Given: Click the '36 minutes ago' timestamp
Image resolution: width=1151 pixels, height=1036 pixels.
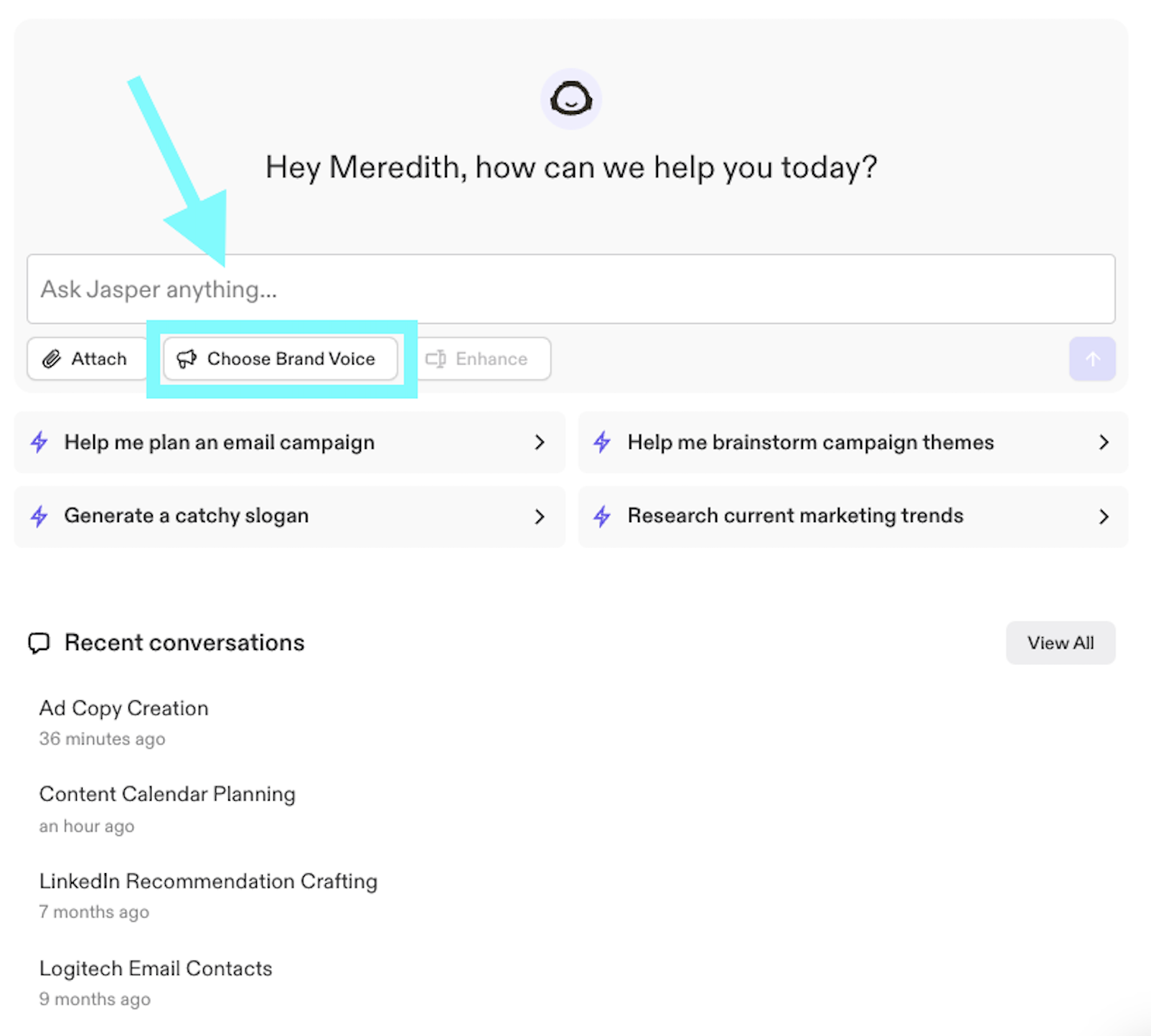Looking at the screenshot, I should click(102, 739).
